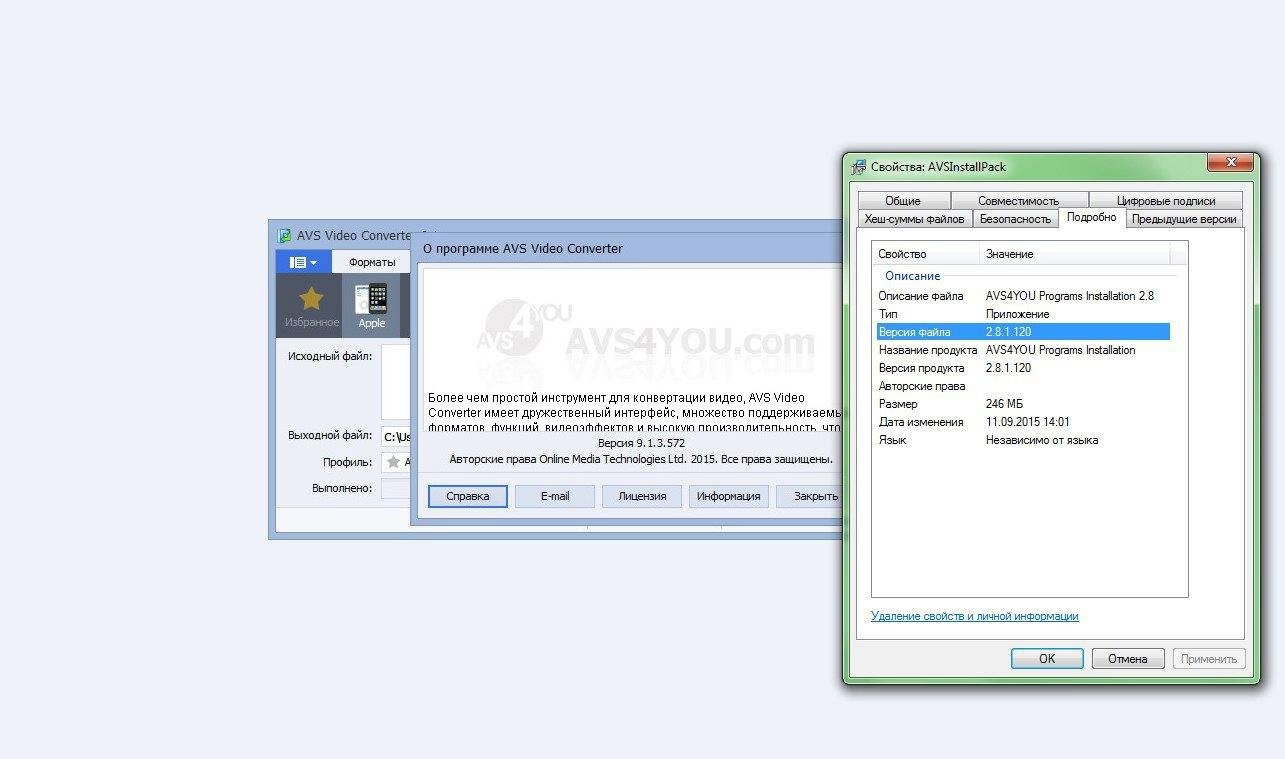Open the blue main menu dropdown in AVS Video Converter
The width and height of the screenshot is (1285, 759).
pos(303,262)
